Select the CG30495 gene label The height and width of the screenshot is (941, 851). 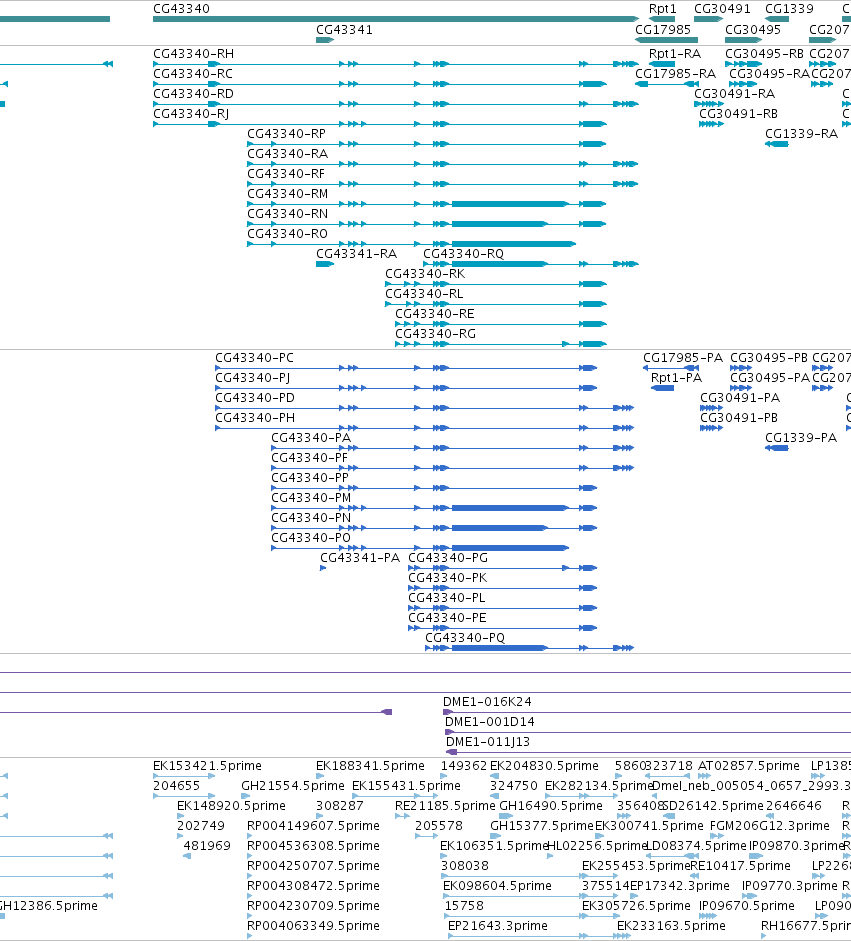point(753,30)
